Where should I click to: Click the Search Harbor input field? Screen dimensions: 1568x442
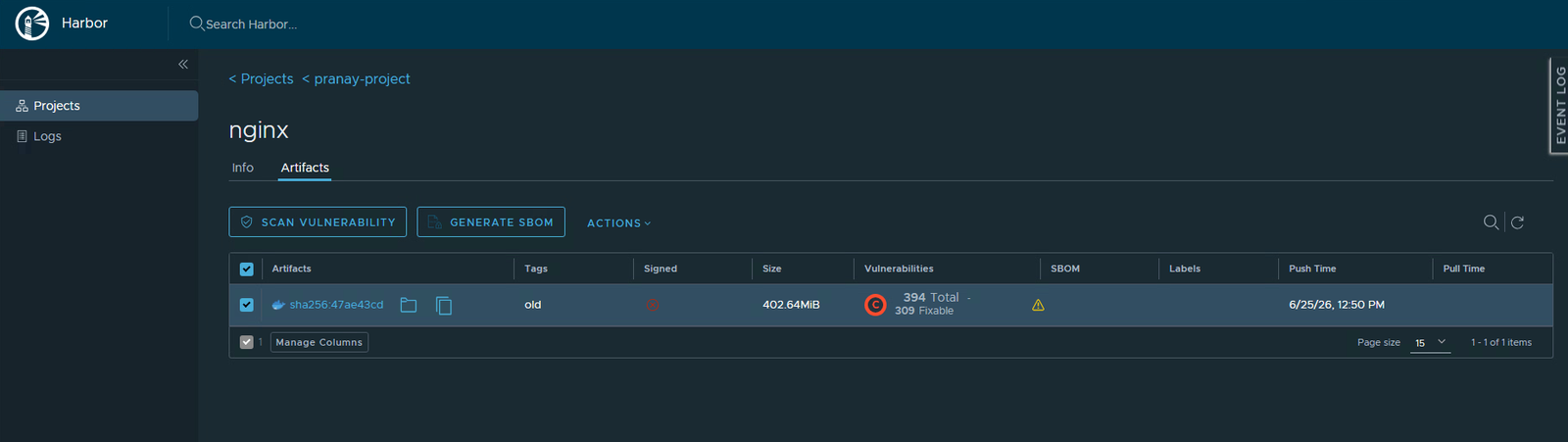pyautogui.click(x=251, y=24)
